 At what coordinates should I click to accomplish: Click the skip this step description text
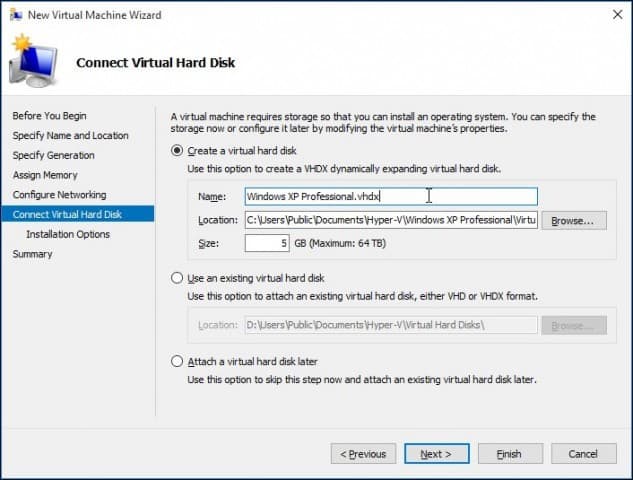[x=362, y=379]
